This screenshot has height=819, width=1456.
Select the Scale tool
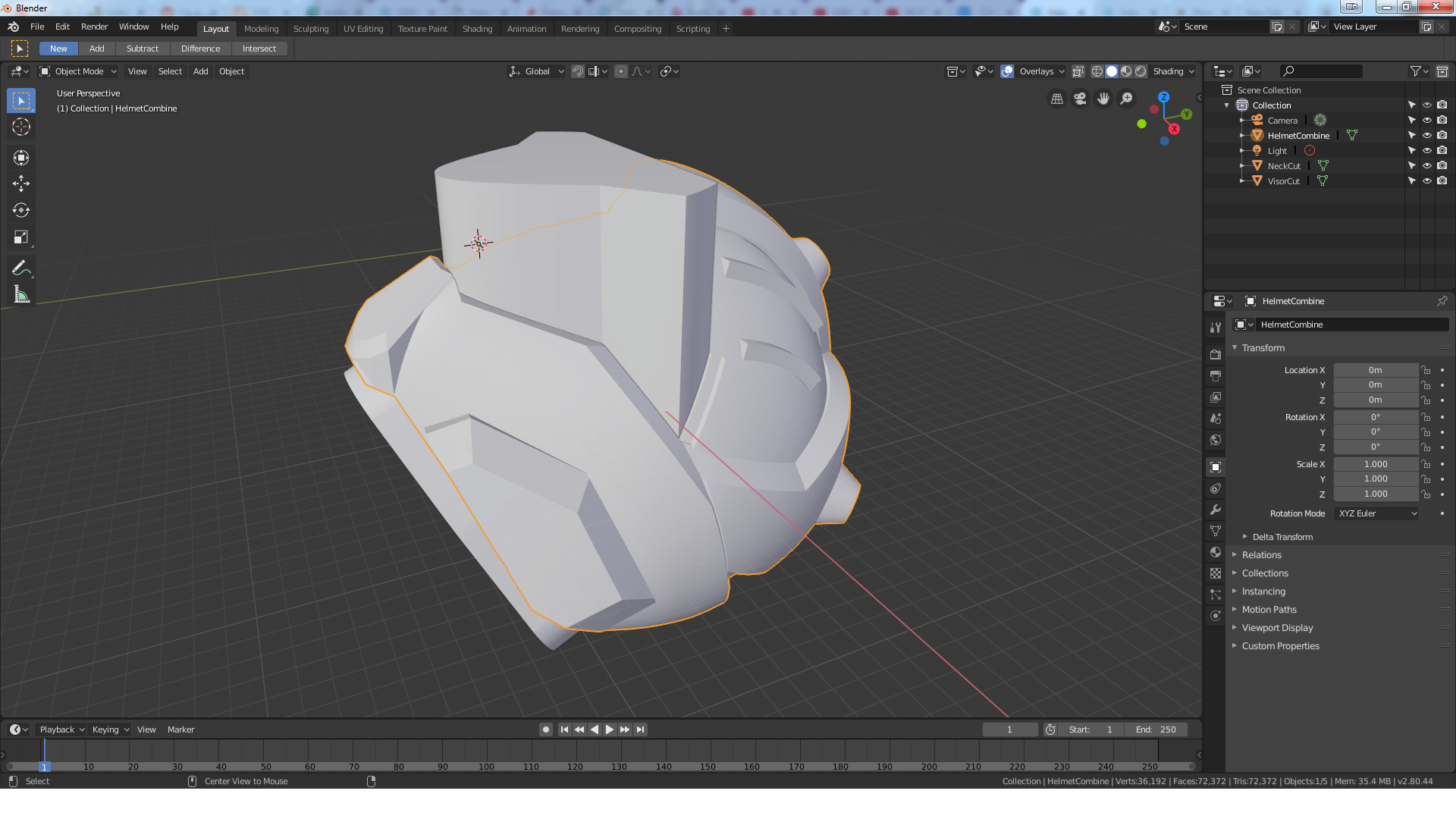pos(21,237)
